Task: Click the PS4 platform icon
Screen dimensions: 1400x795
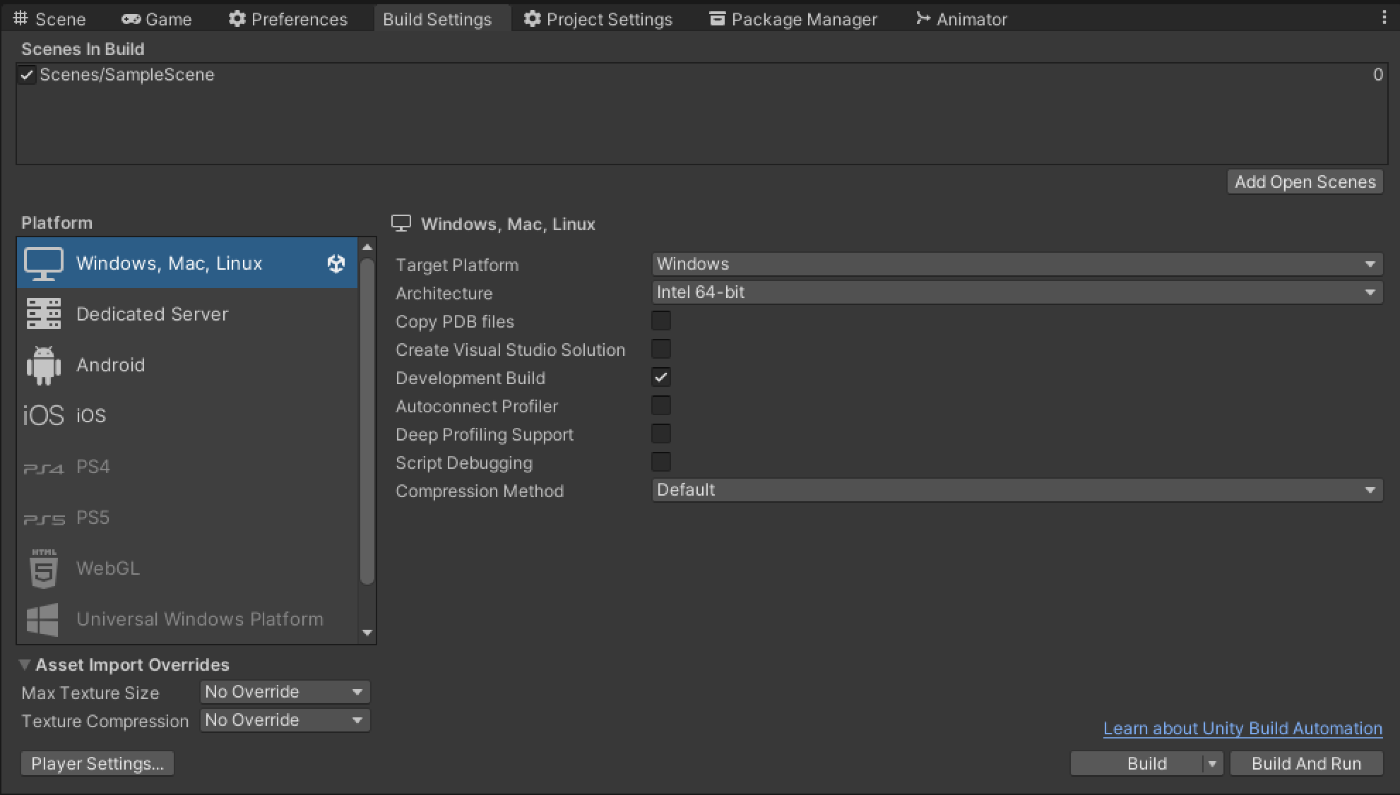Action: click(x=43, y=467)
